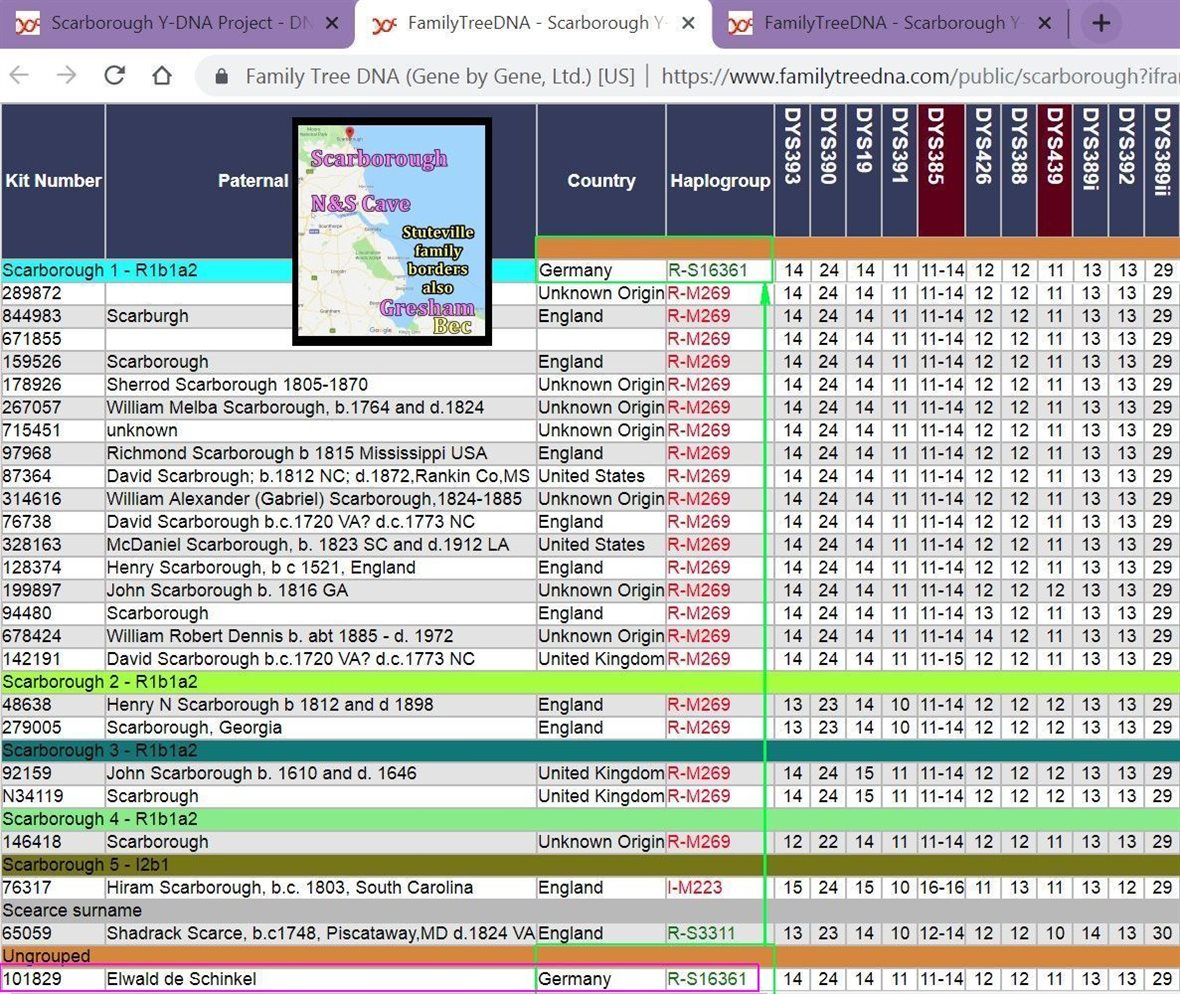Click the Scarborough map thumbnail image
The width and height of the screenshot is (1180, 994).
pyautogui.click(x=392, y=232)
